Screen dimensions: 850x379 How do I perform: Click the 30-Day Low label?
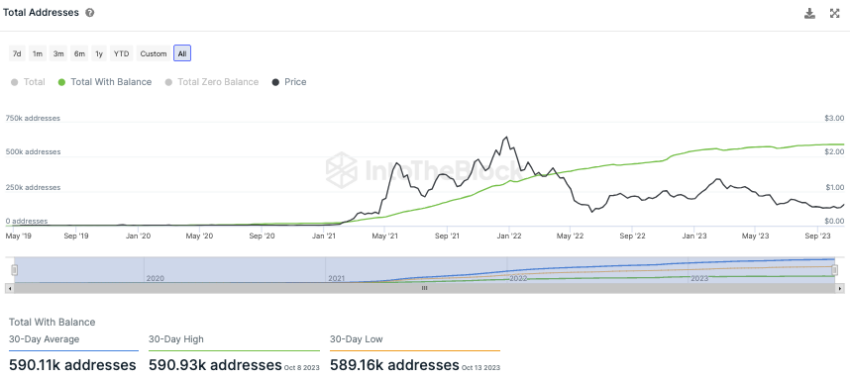356,339
